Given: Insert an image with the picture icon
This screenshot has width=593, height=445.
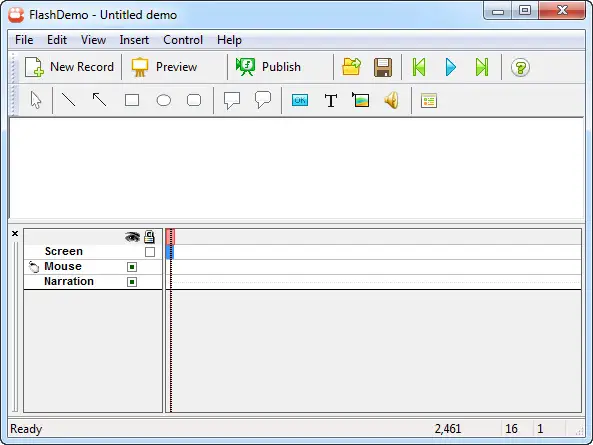Looking at the screenshot, I should tap(360, 100).
